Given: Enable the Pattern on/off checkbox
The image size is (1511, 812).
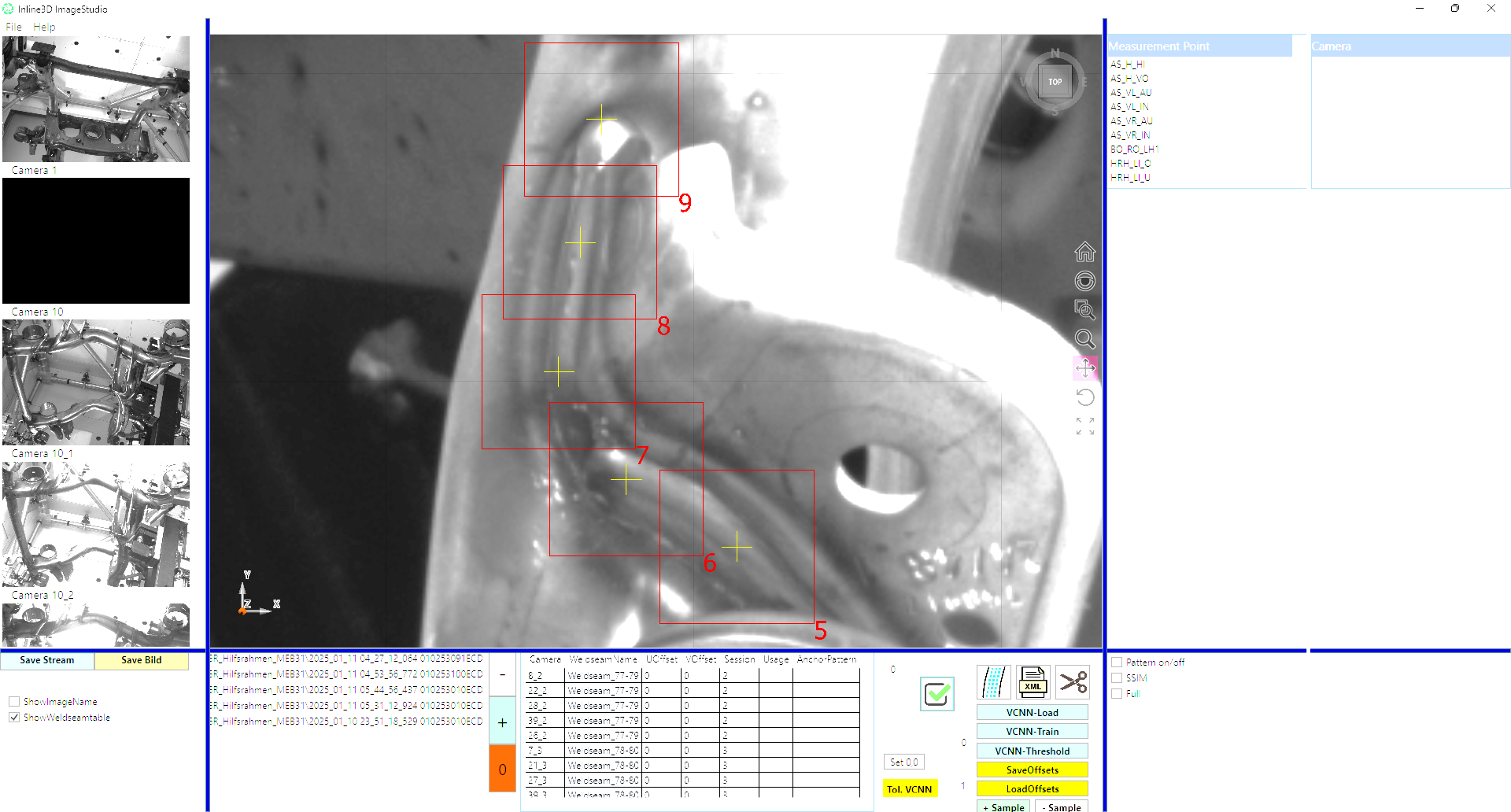Looking at the screenshot, I should click(x=1117, y=663).
